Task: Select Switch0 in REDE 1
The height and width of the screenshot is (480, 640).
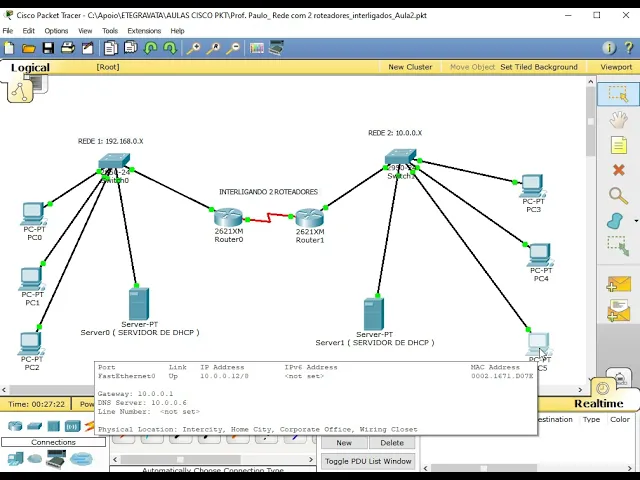Action: pos(114,162)
